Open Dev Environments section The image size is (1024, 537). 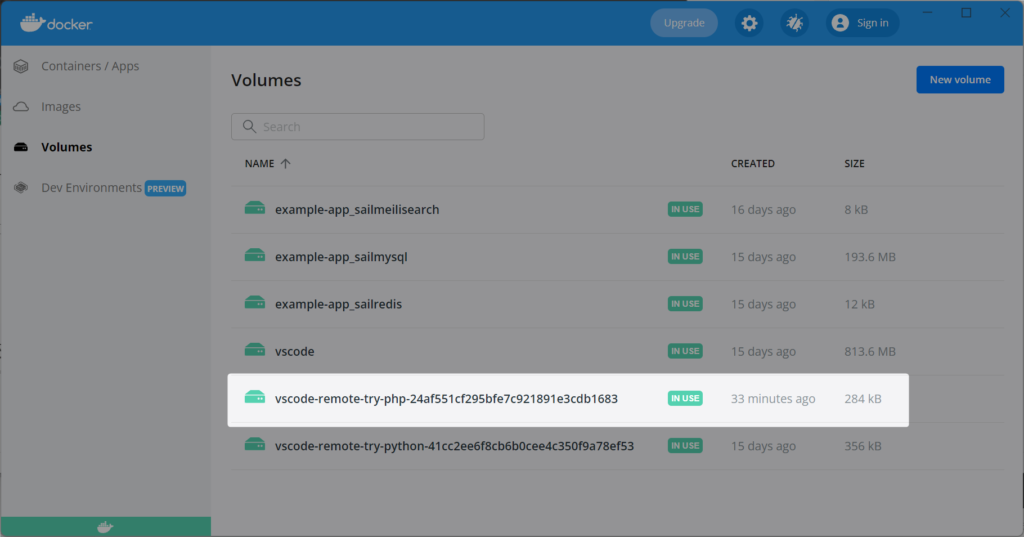(x=91, y=187)
